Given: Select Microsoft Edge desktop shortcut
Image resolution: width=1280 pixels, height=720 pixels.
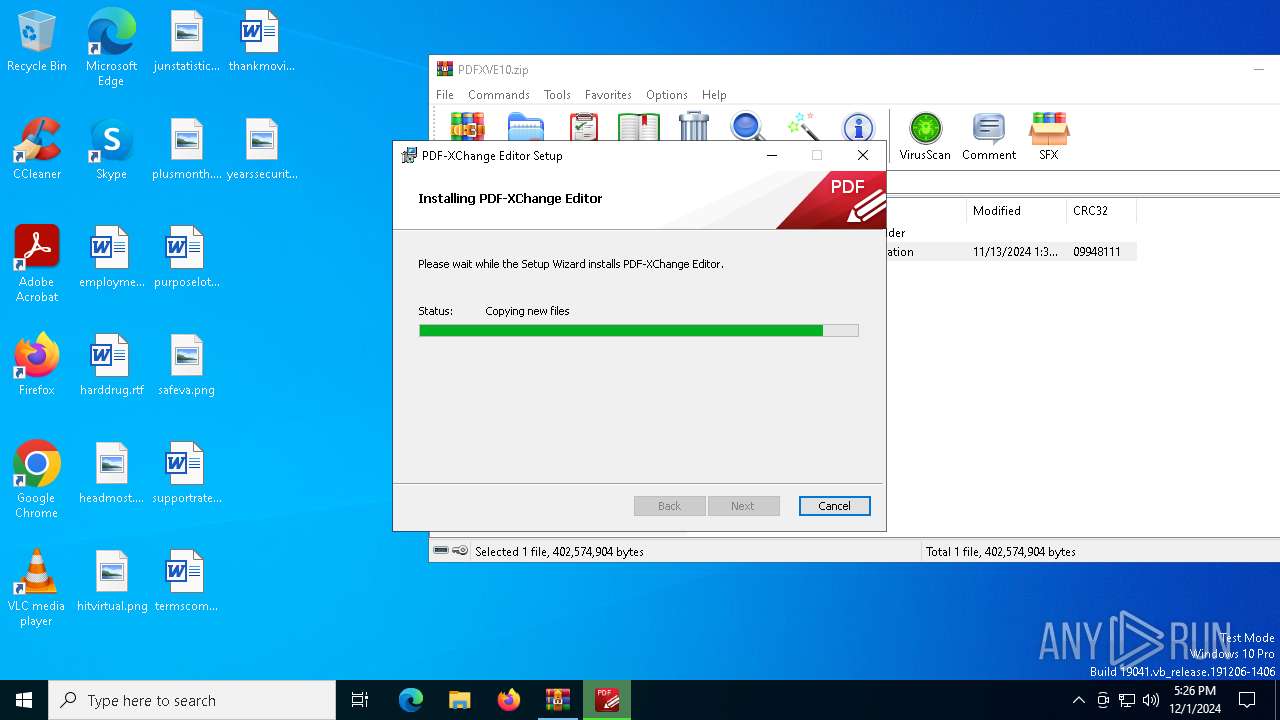Looking at the screenshot, I should point(111,47).
